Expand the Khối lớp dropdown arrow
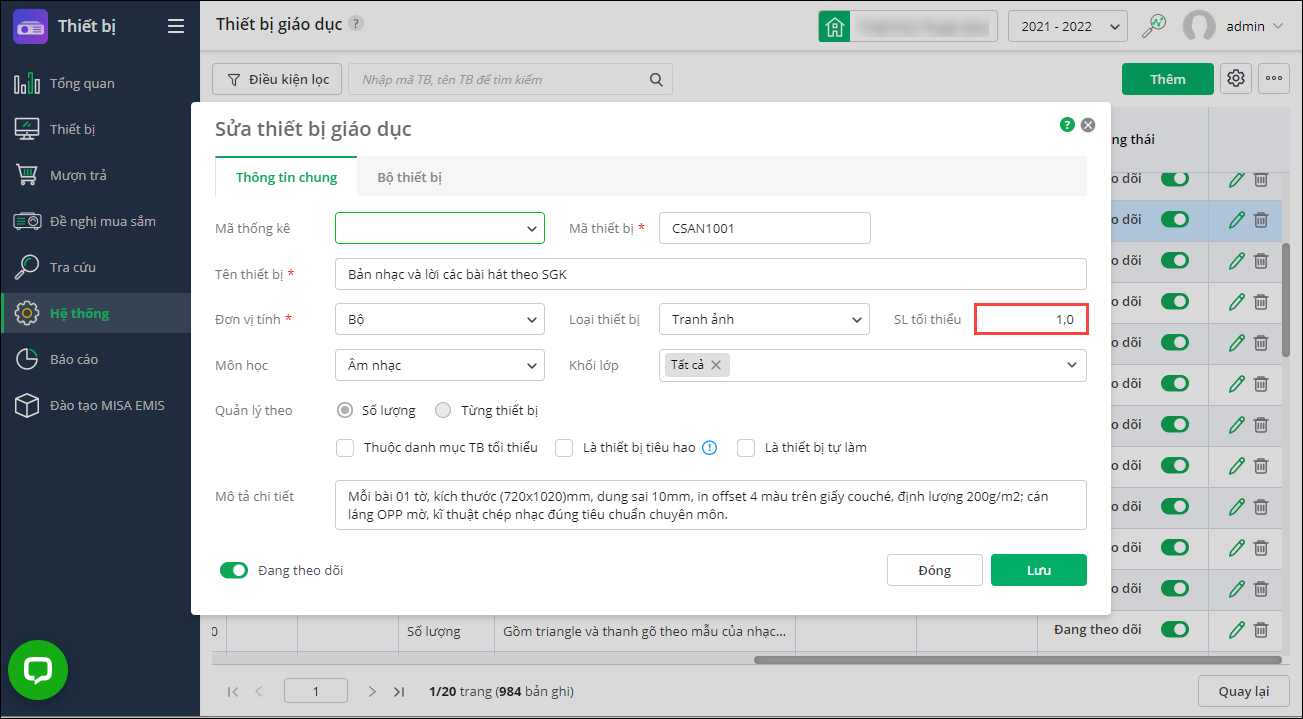Screen dimensions: 1303x719 (1072, 366)
